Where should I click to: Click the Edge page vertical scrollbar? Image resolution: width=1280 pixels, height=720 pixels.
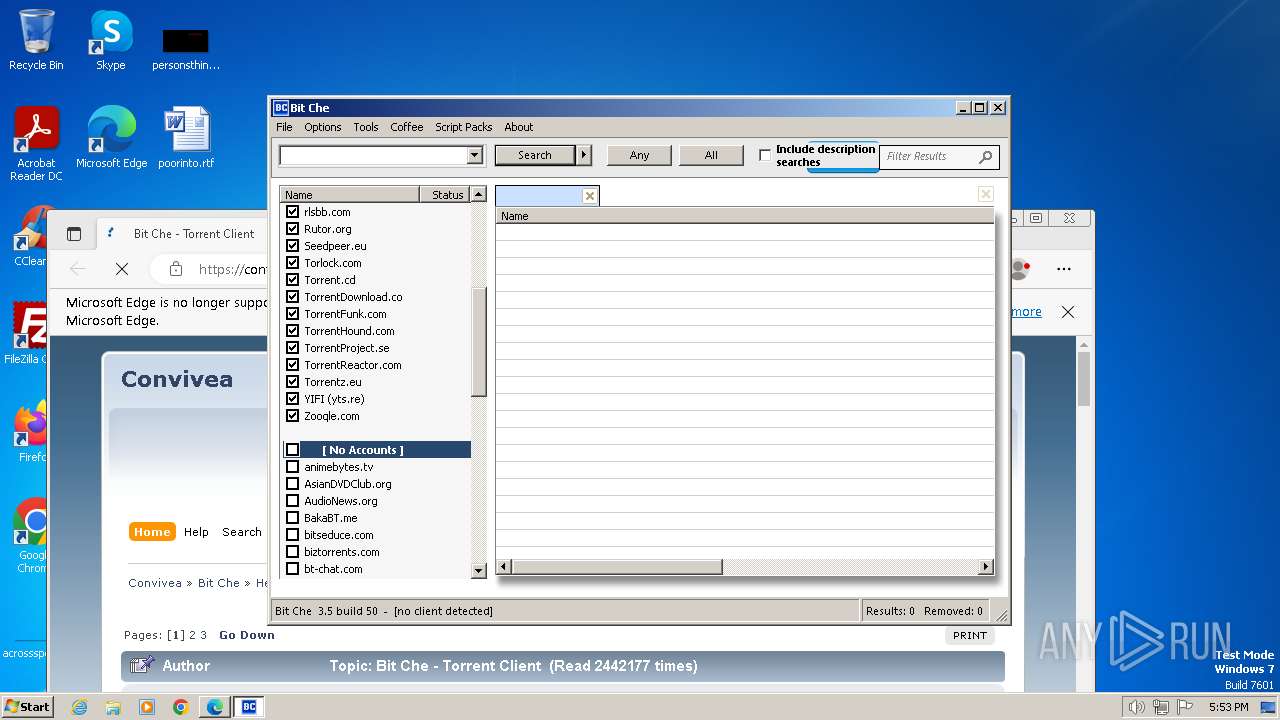click(1083, 379)
